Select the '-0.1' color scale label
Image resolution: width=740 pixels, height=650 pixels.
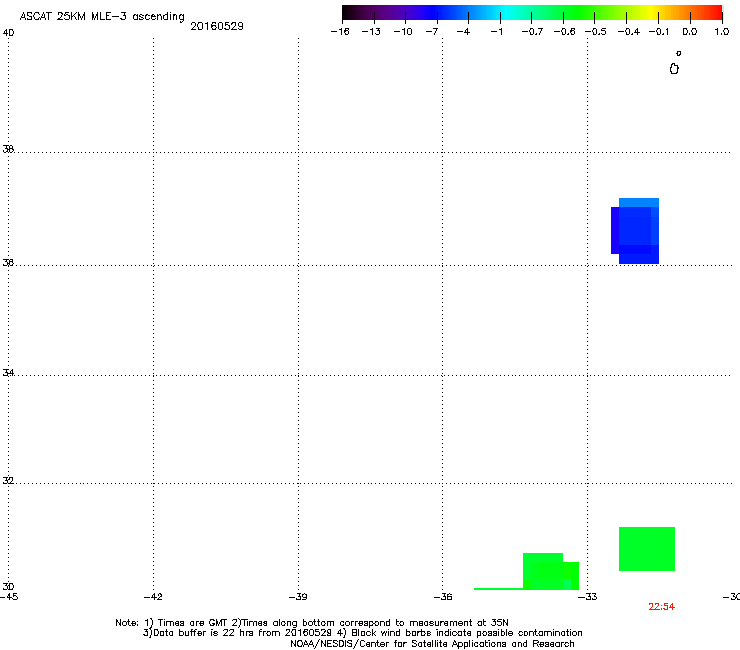659,32
